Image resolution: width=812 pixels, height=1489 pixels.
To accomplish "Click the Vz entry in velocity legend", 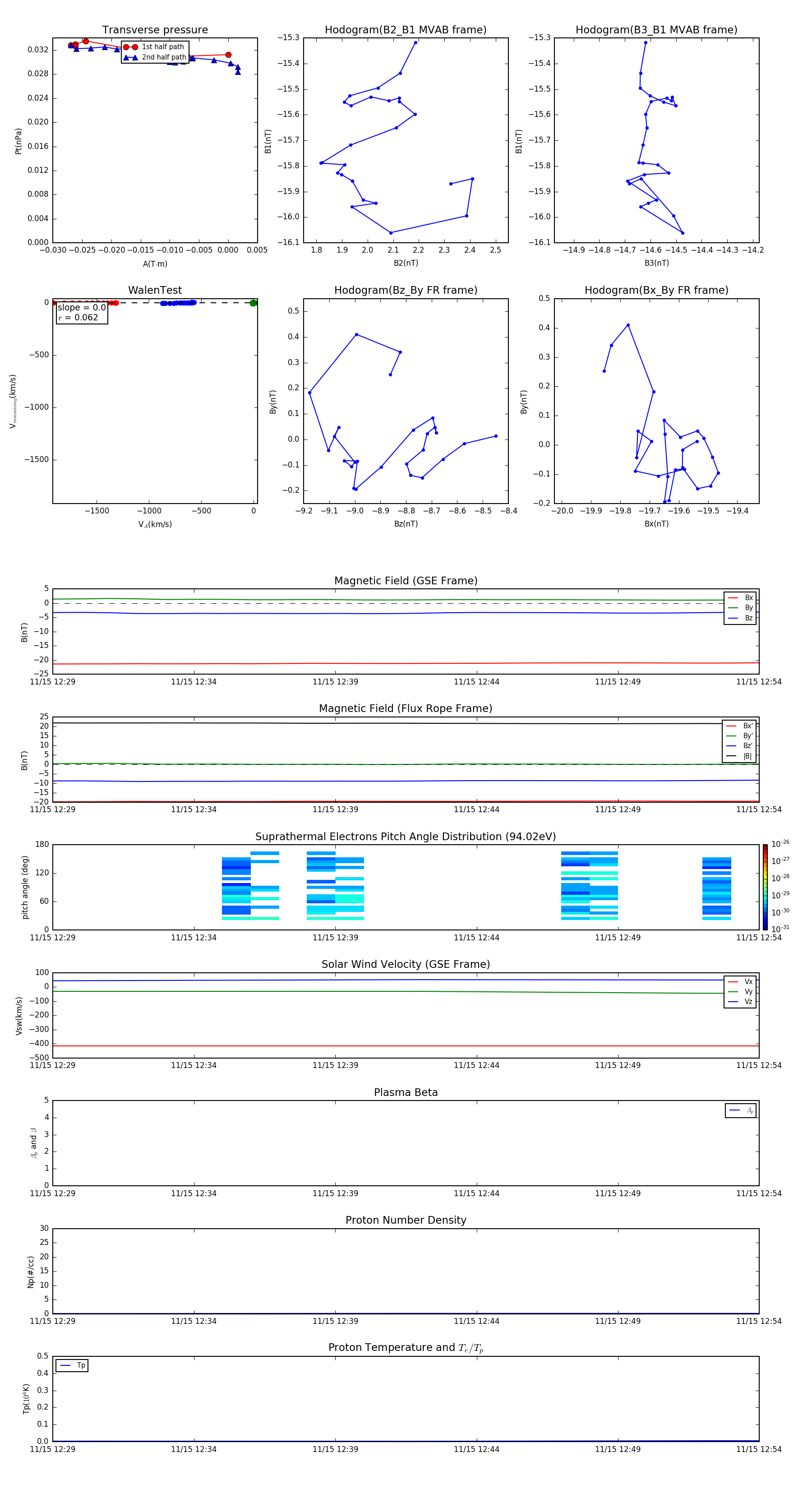I will pyautogui.click(x=740, y=1002).
